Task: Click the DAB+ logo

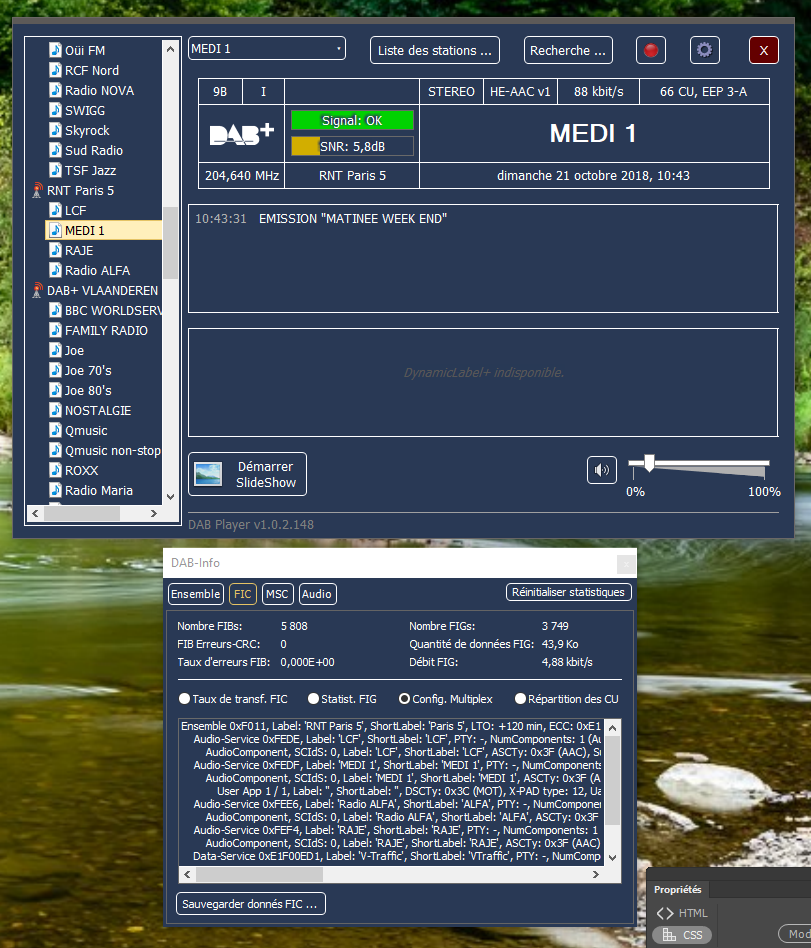Action: [x=241, y=134]
